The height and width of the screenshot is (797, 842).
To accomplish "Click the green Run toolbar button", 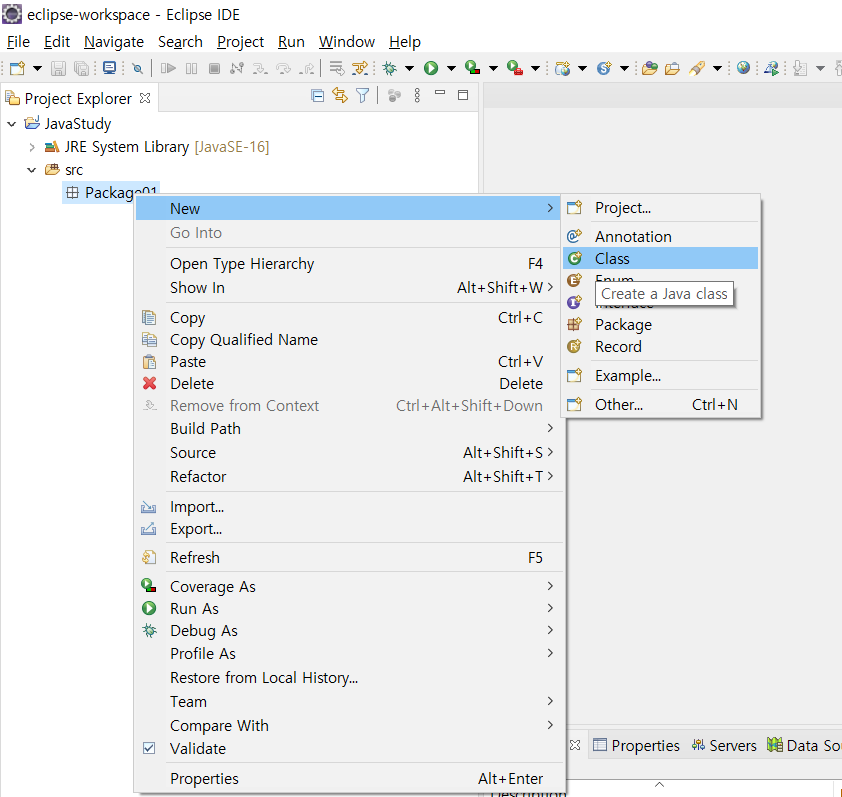I will click(x=431, y=68).
